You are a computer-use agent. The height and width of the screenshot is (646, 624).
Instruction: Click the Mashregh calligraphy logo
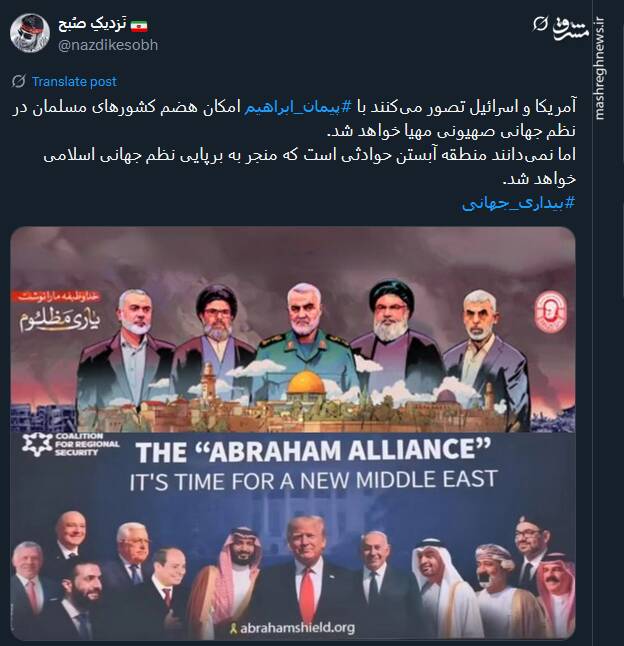[x=571, y=28]
